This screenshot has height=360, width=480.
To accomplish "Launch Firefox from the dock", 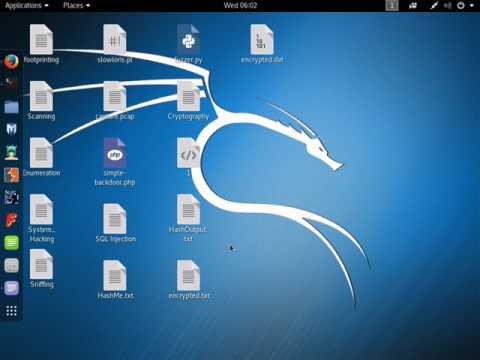I will [x=11, y=62].
